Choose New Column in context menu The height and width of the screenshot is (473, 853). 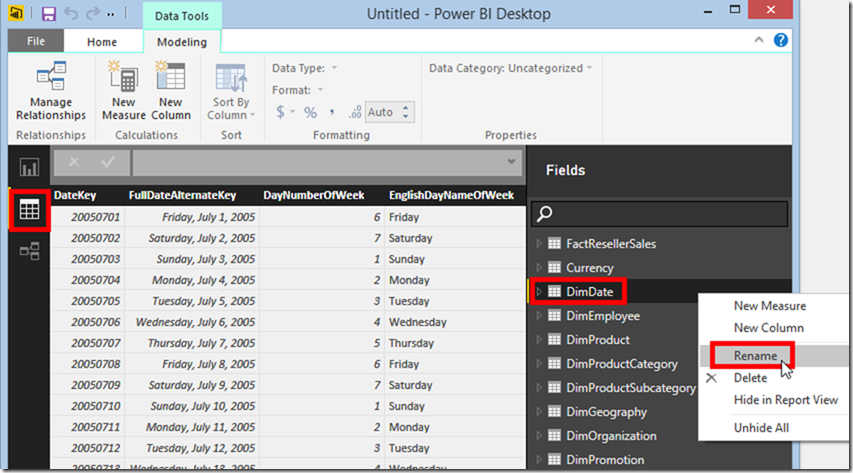[769, 328]
